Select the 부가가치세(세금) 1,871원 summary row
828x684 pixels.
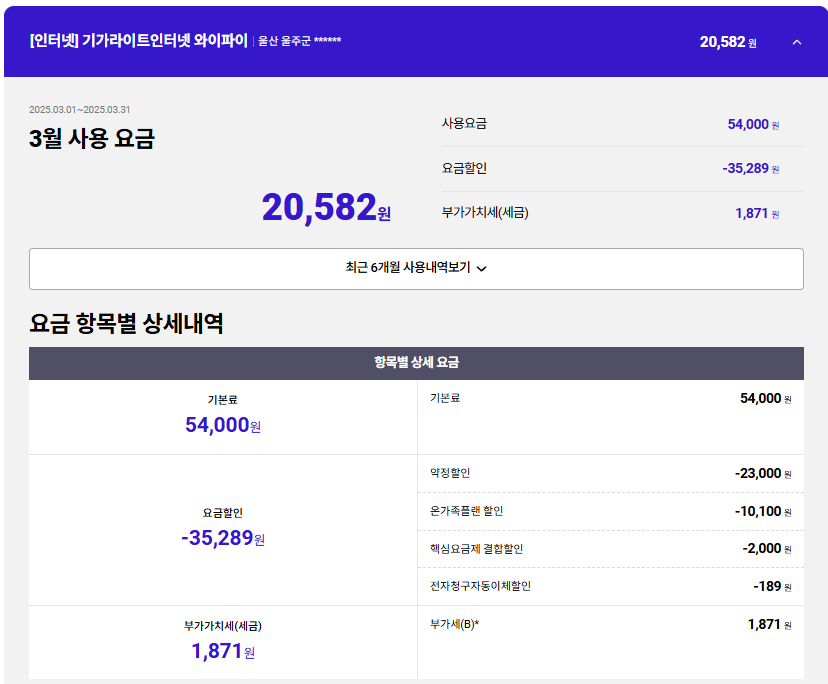tap(610, 213)
